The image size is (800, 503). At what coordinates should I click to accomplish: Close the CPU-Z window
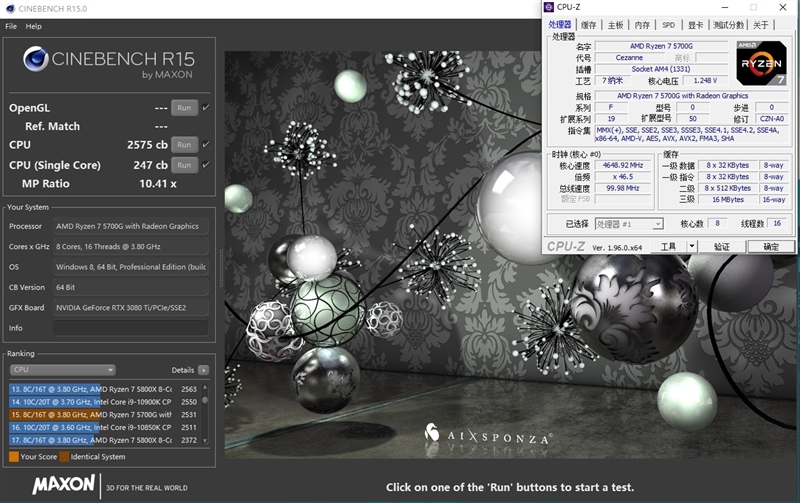[783, 7]
